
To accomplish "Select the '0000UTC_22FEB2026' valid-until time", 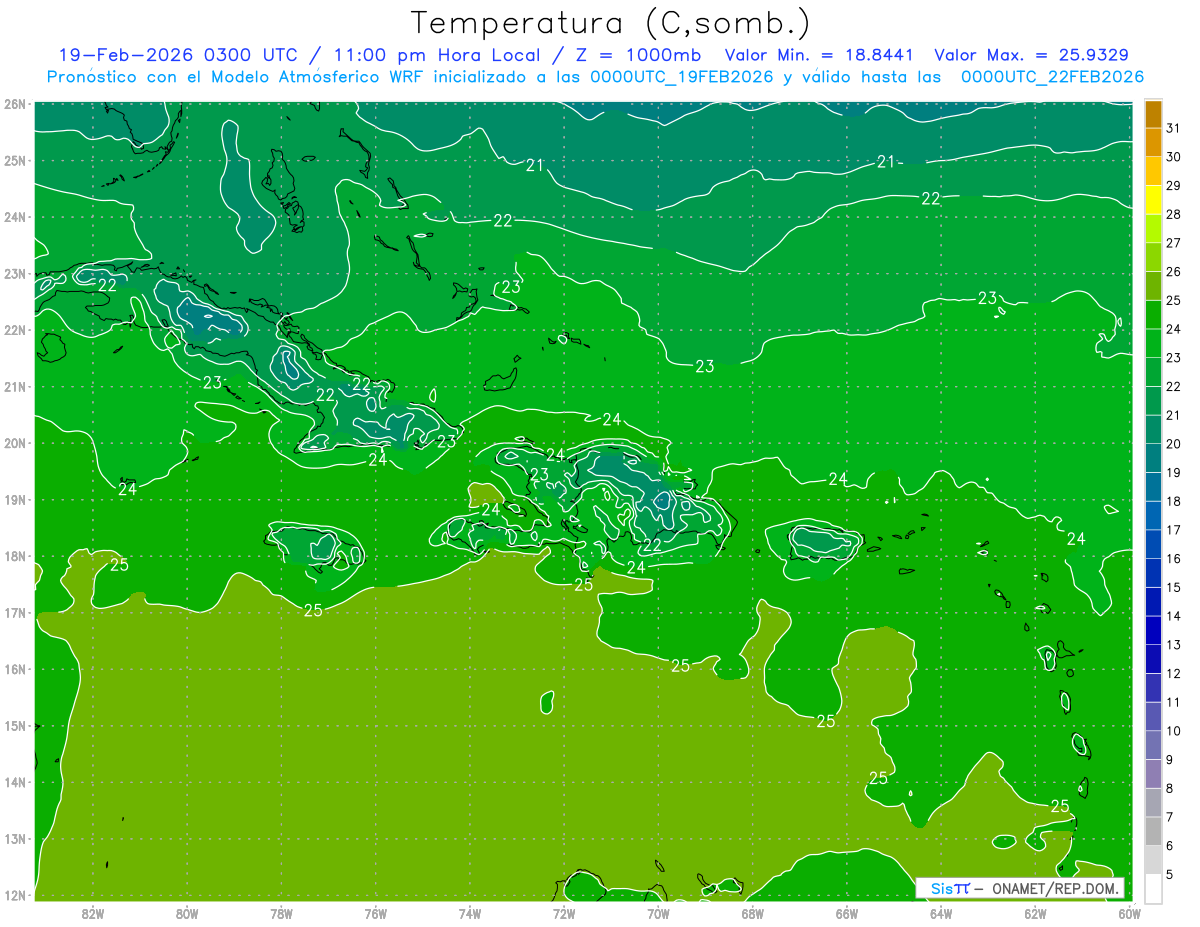I will click(x=1052, y=77).
